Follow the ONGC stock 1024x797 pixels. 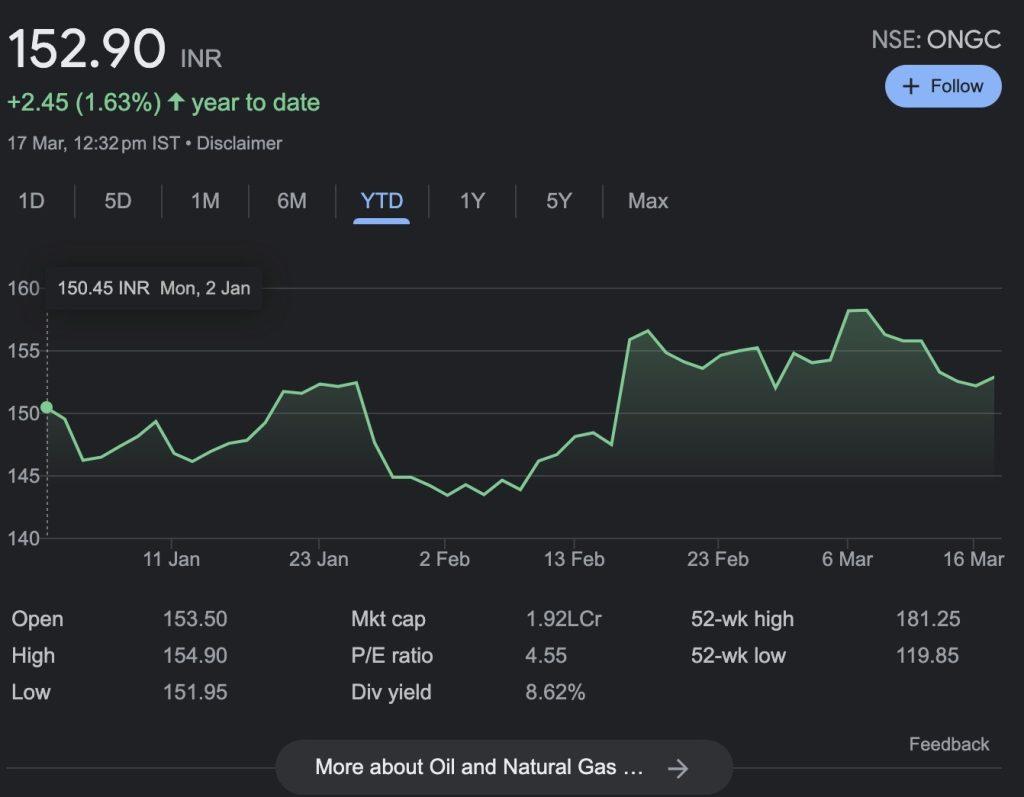click(x=943, y=86)
